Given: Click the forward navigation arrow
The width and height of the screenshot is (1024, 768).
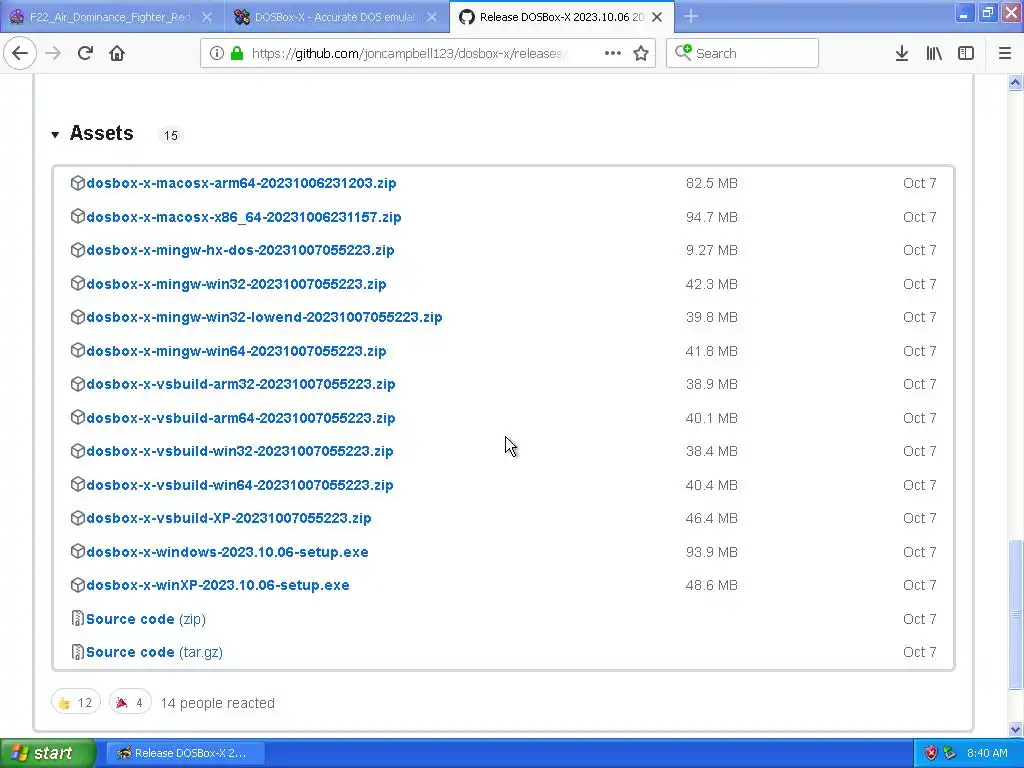Looking at the screenshot, I should 53,53.
